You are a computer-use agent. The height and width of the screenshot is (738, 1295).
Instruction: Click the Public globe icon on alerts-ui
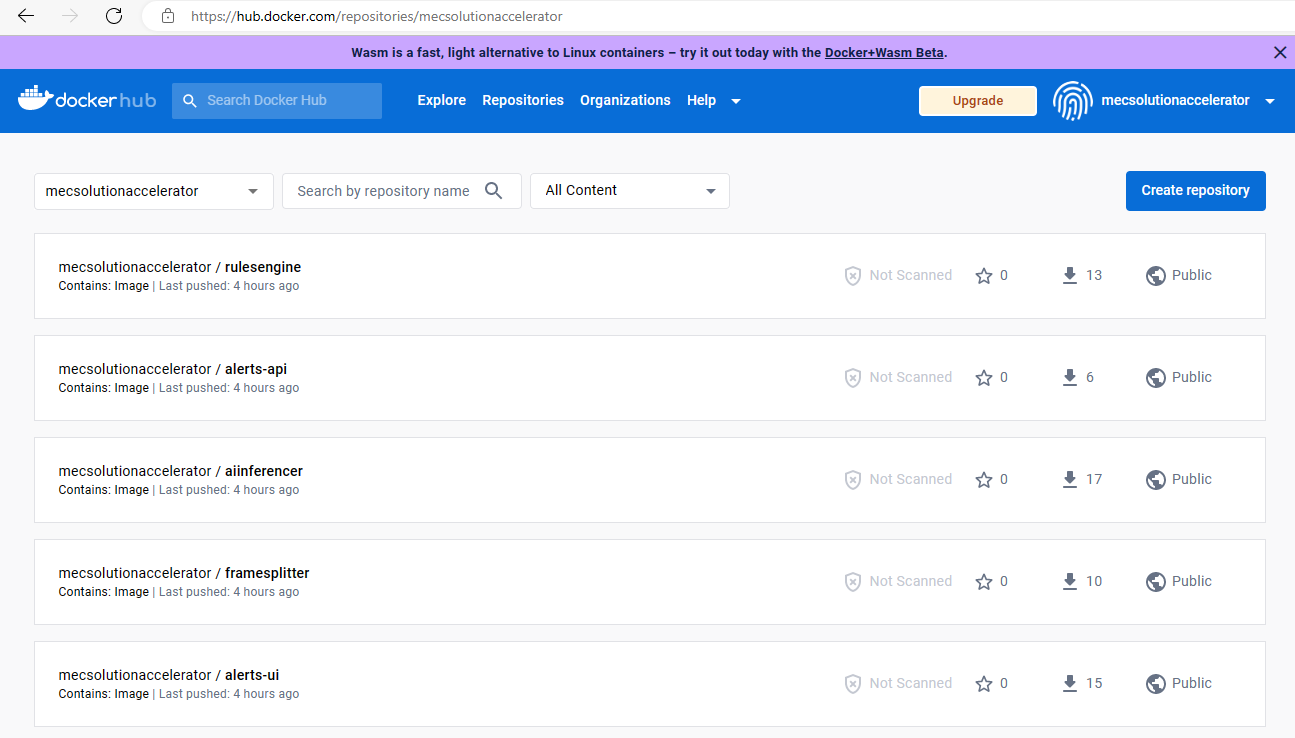click(1156, 683)
